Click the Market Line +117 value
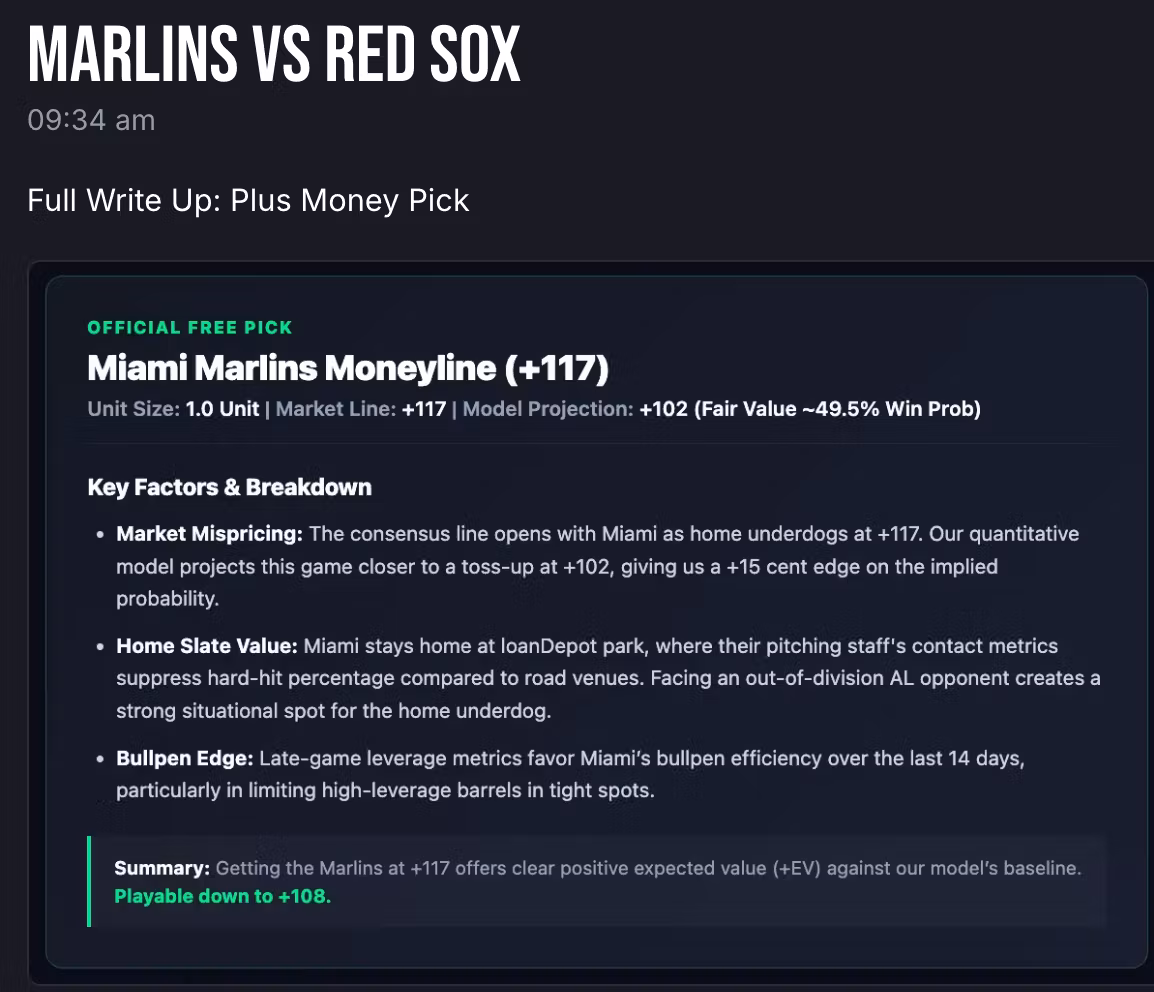 pyautogui.click(x=424, y=409)
